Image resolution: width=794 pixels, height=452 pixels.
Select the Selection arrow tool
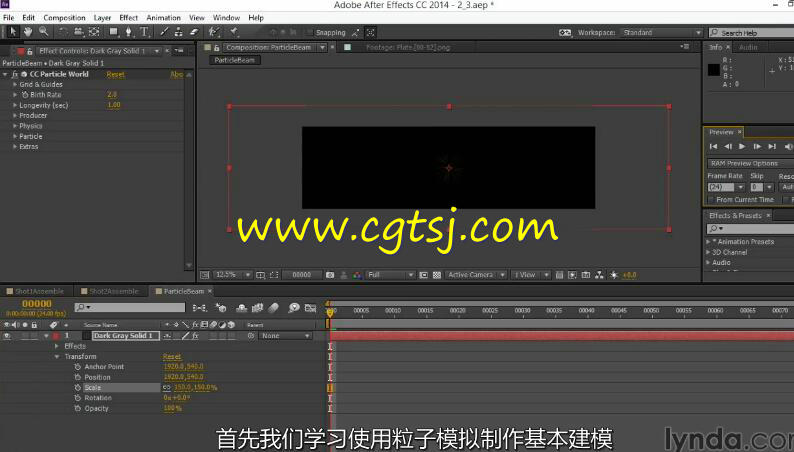(13, 32)
